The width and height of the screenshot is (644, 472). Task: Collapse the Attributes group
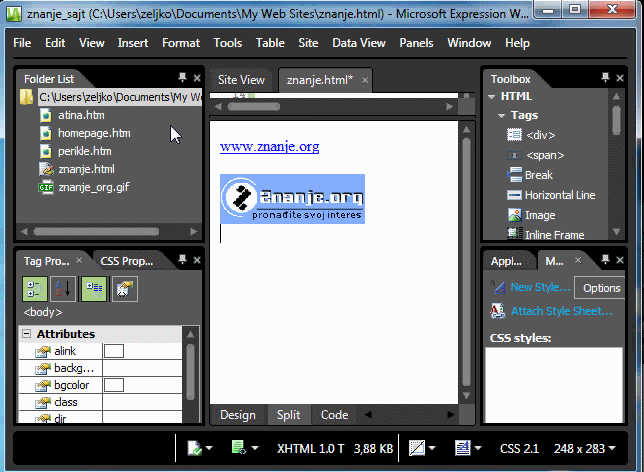pyautogui.click(x=27, y=334)
